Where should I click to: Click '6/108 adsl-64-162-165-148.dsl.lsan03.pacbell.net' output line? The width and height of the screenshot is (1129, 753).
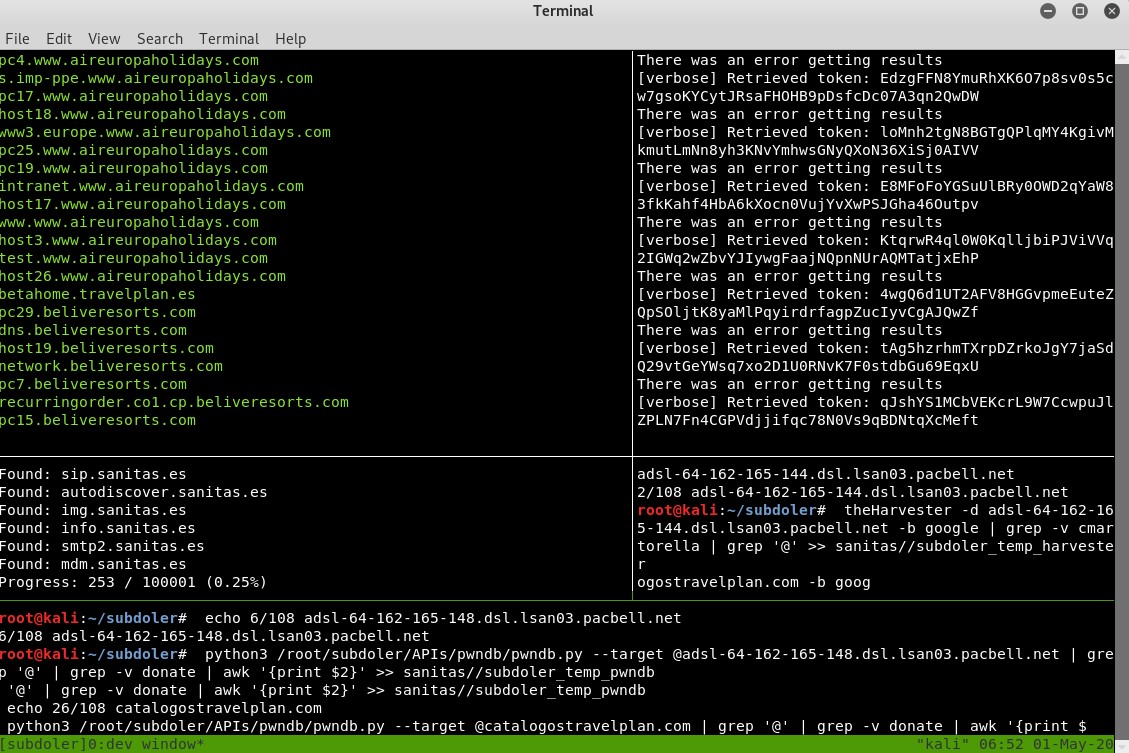(x=215, y=636)
